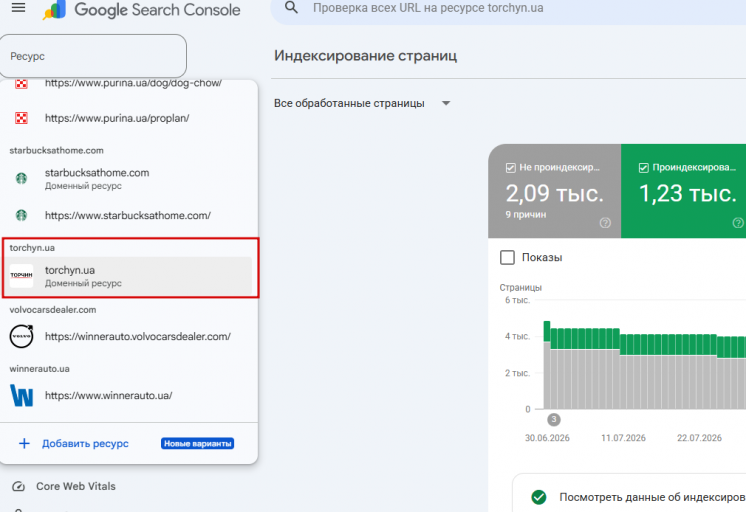Click the Core Web Vitals gauge icon
Image resolution: width=746 pixels, height=512 pixels.
[19, 486]
